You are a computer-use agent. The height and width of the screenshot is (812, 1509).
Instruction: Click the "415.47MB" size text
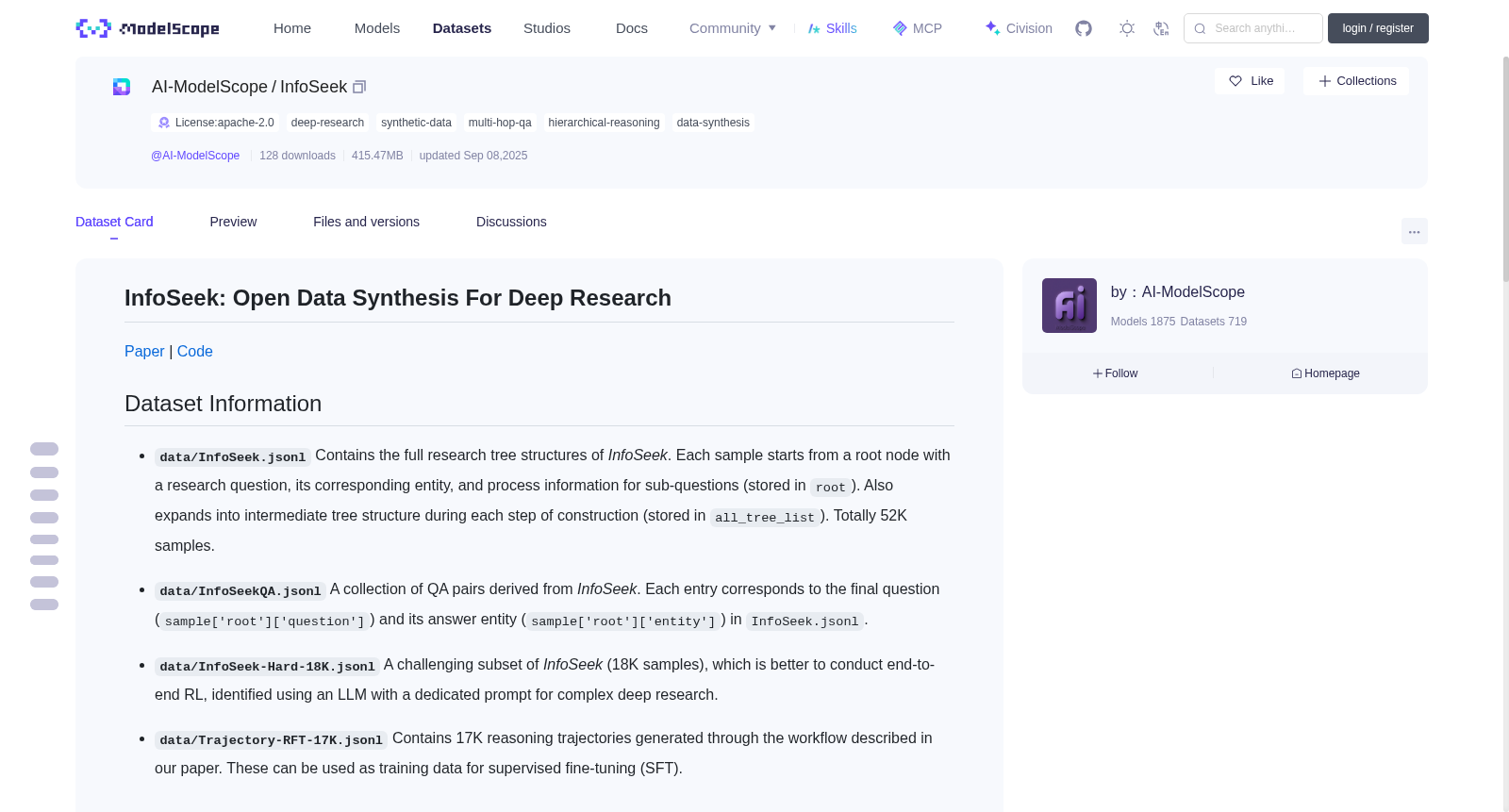tap(377, 156)
